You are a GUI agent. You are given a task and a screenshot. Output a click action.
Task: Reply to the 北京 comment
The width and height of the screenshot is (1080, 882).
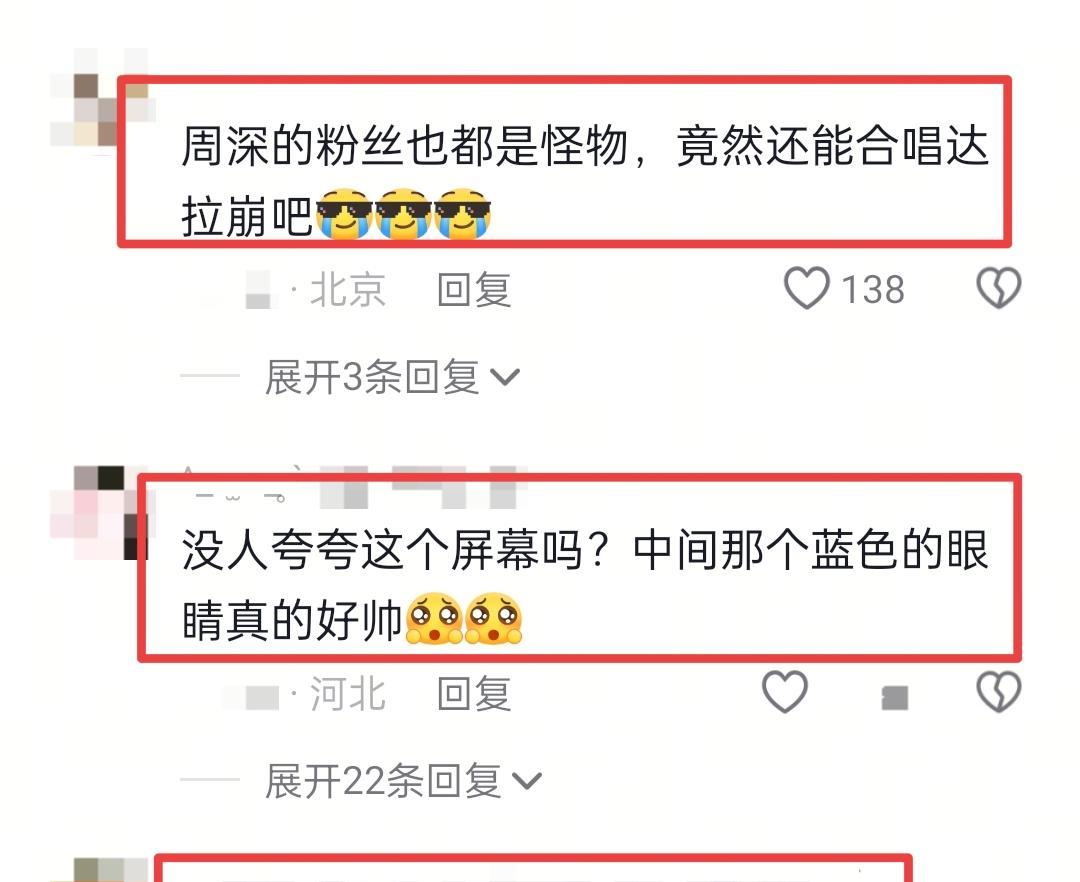474,289
